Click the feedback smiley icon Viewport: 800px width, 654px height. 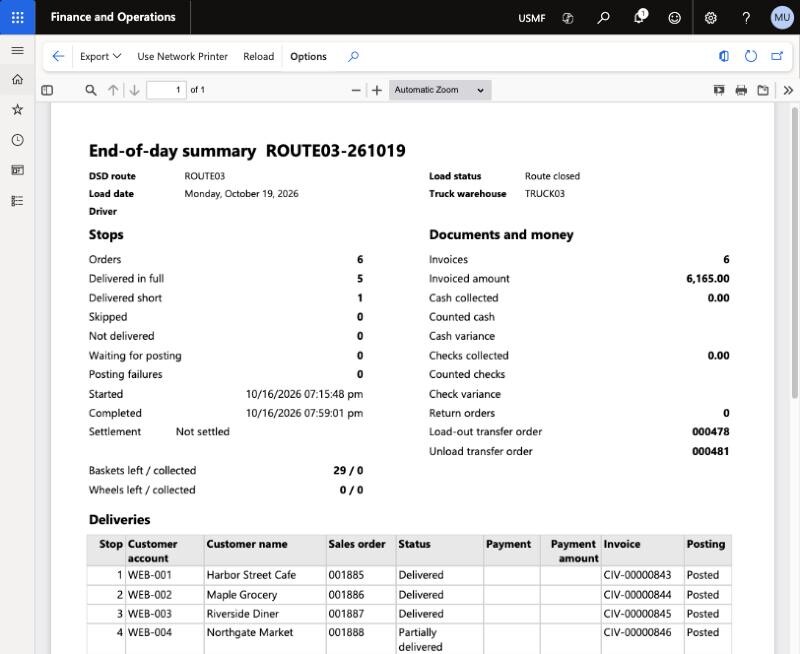point(674,18)
